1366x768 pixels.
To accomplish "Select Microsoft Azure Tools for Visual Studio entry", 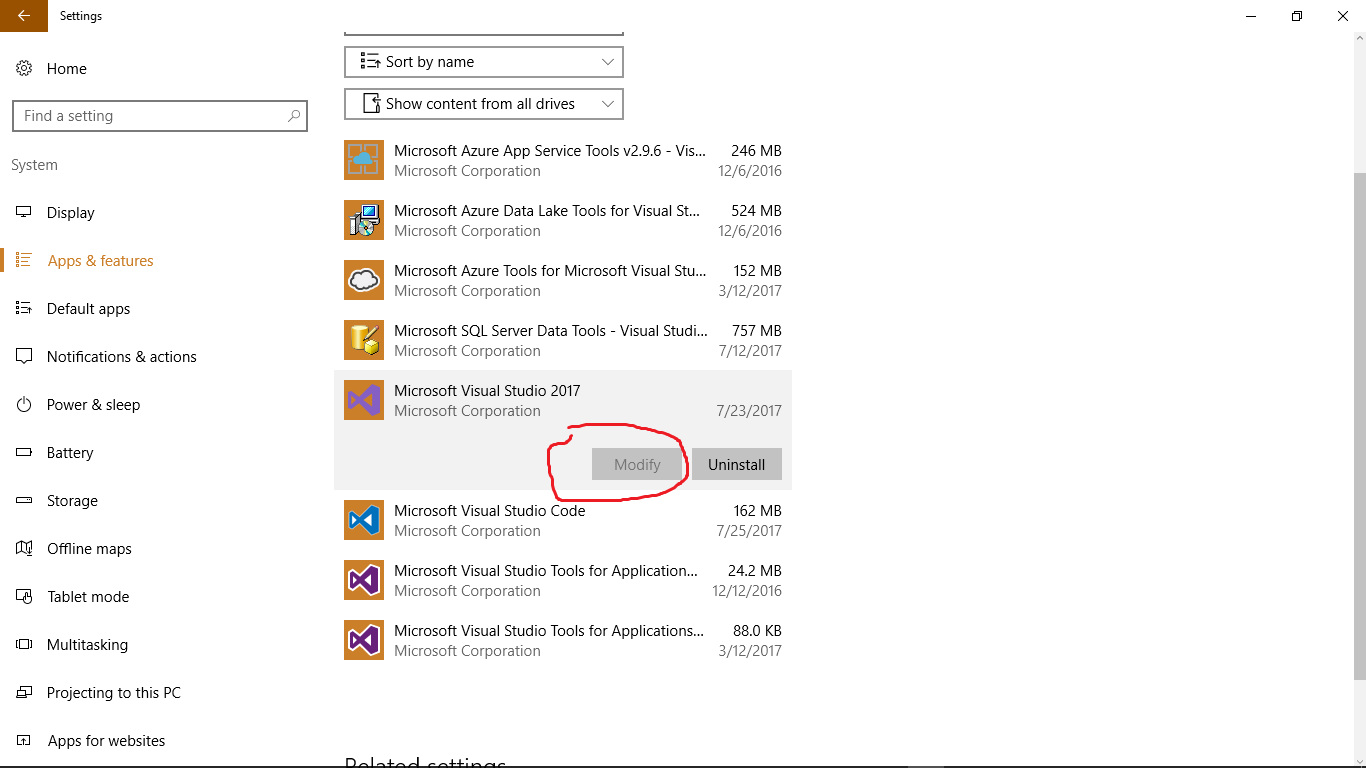I will tap(563, 280).
